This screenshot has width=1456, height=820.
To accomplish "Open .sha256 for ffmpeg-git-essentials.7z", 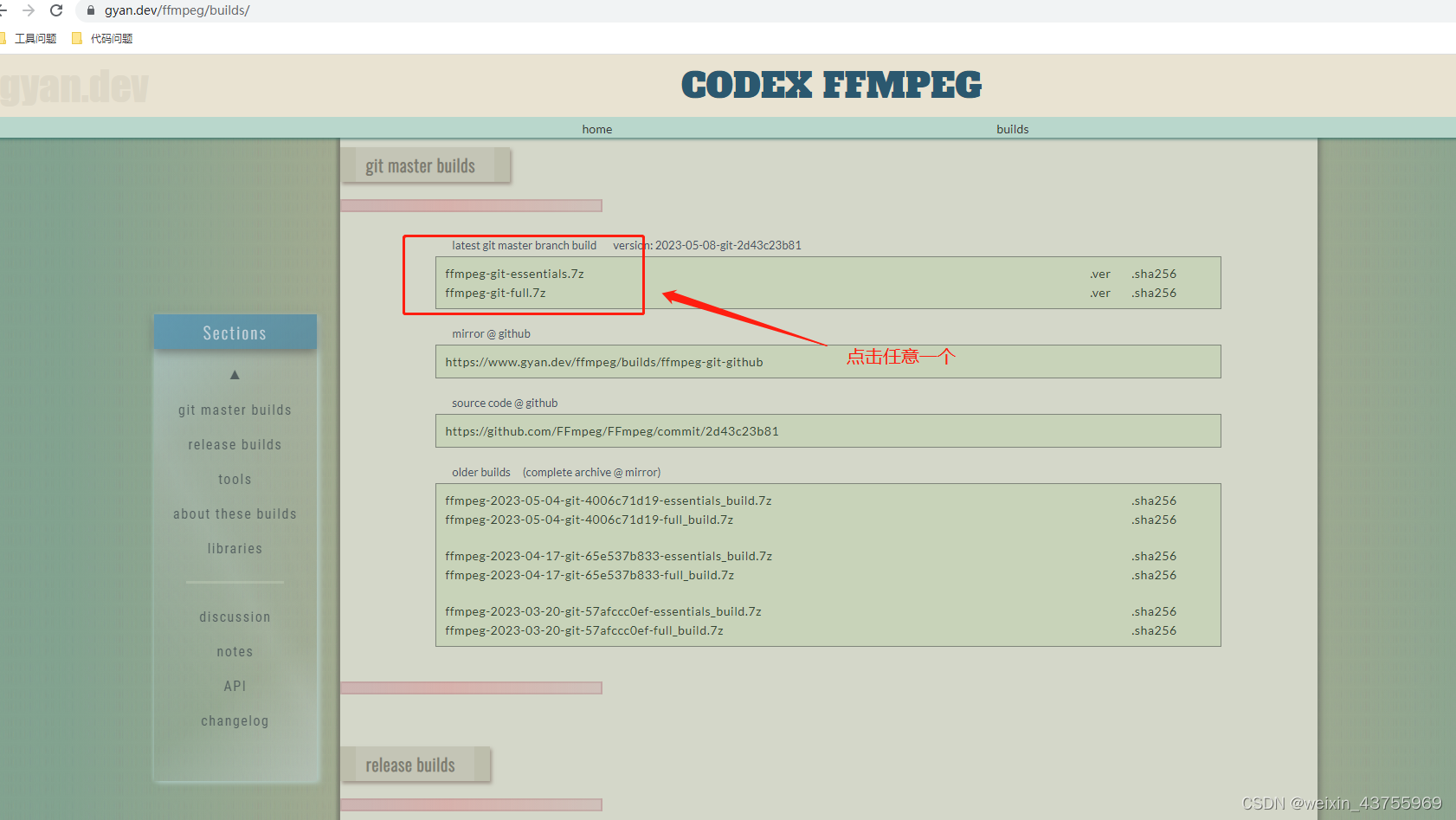I will [1154, 274].
